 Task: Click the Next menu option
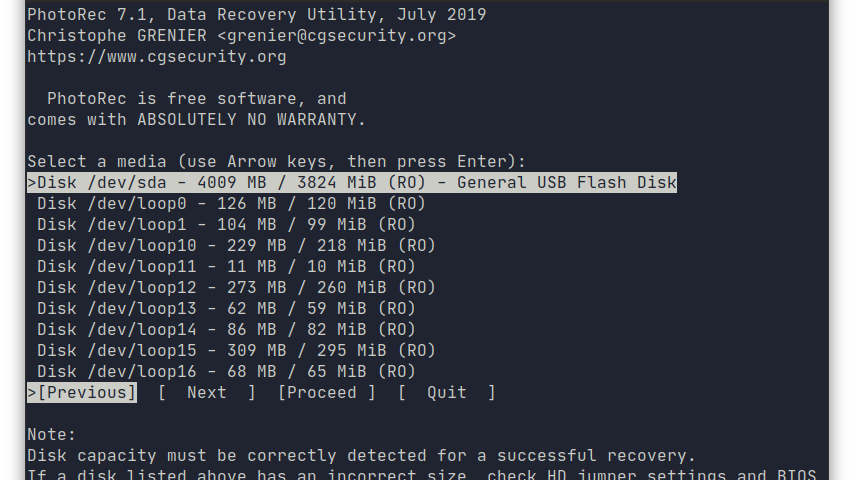(206, 393)
